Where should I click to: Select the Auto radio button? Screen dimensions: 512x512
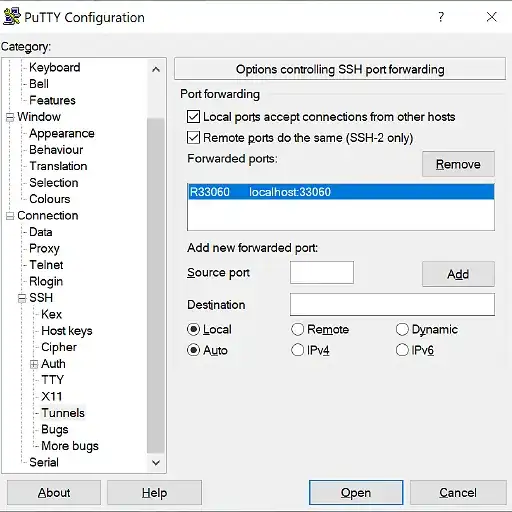click(x=193, y=350)
